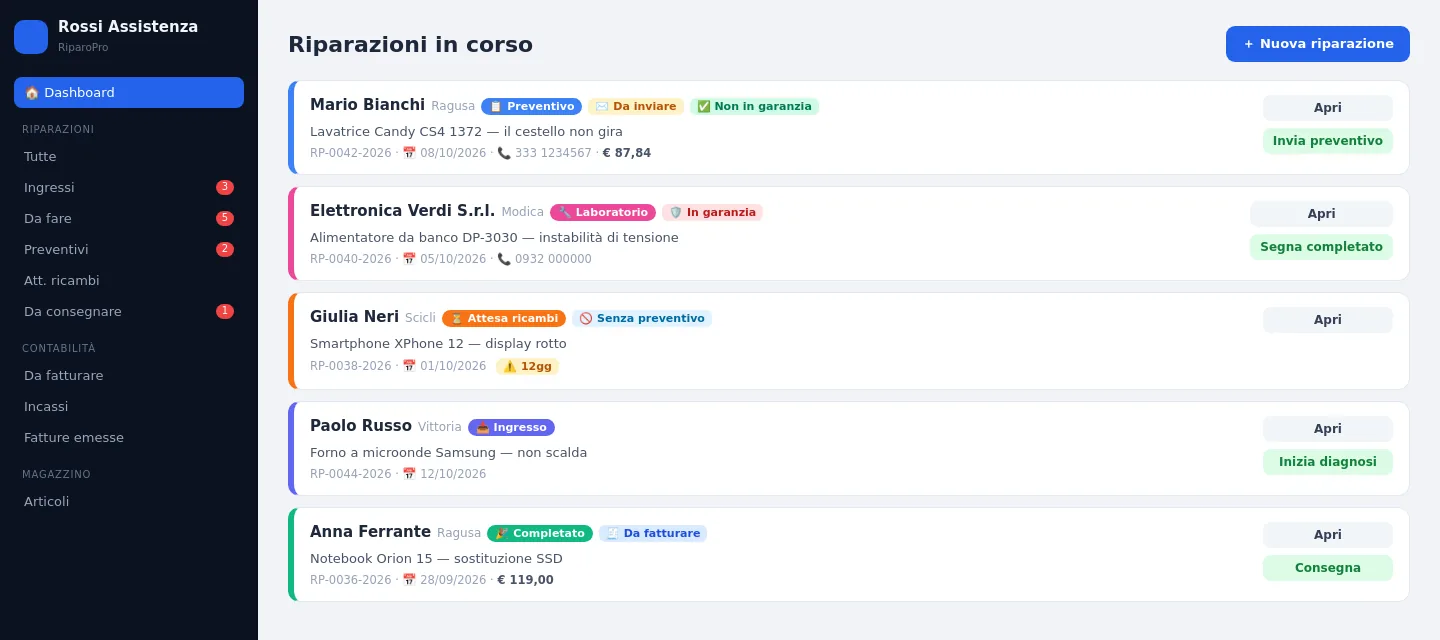
Task: Click the date 12/10/2026 on Paolo Russo
Action: coord(453,474)
